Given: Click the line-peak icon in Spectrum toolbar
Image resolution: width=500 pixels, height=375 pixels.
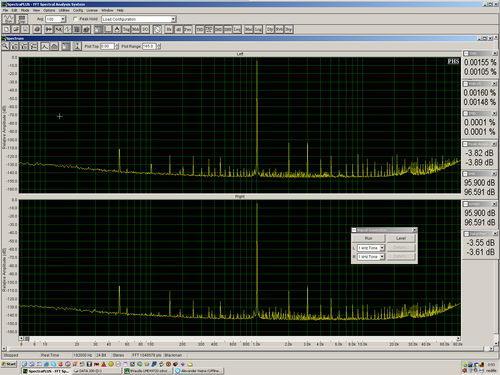Looking at the screenshot, I should [x=45, y=46].
